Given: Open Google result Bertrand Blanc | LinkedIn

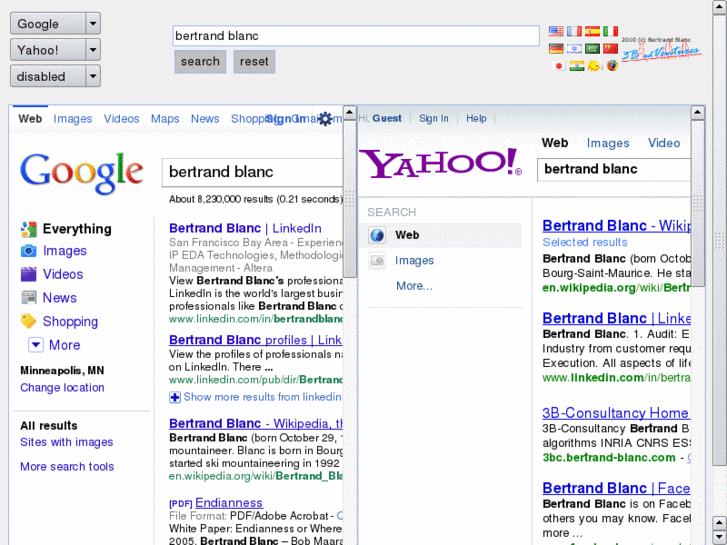Looking at the screenshot, I should tap(245, 228).
